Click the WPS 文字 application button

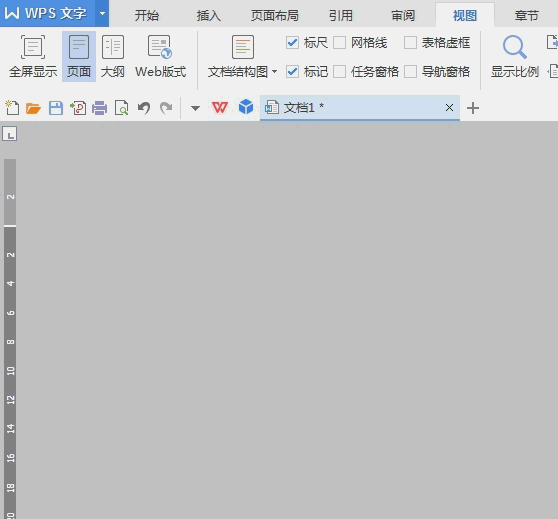click(x=47, y=13)
